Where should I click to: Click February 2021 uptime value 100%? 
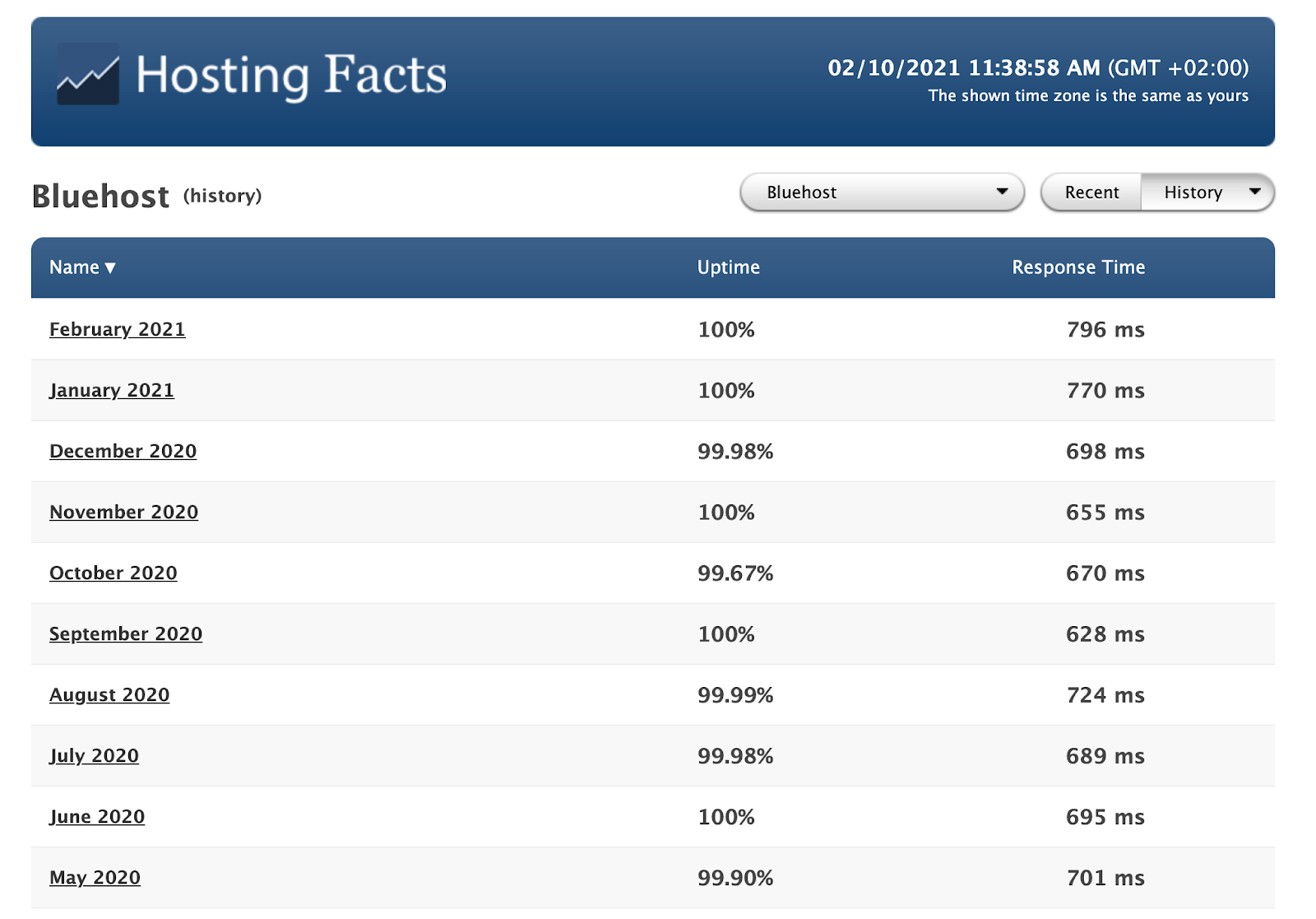tap(726, 329)
